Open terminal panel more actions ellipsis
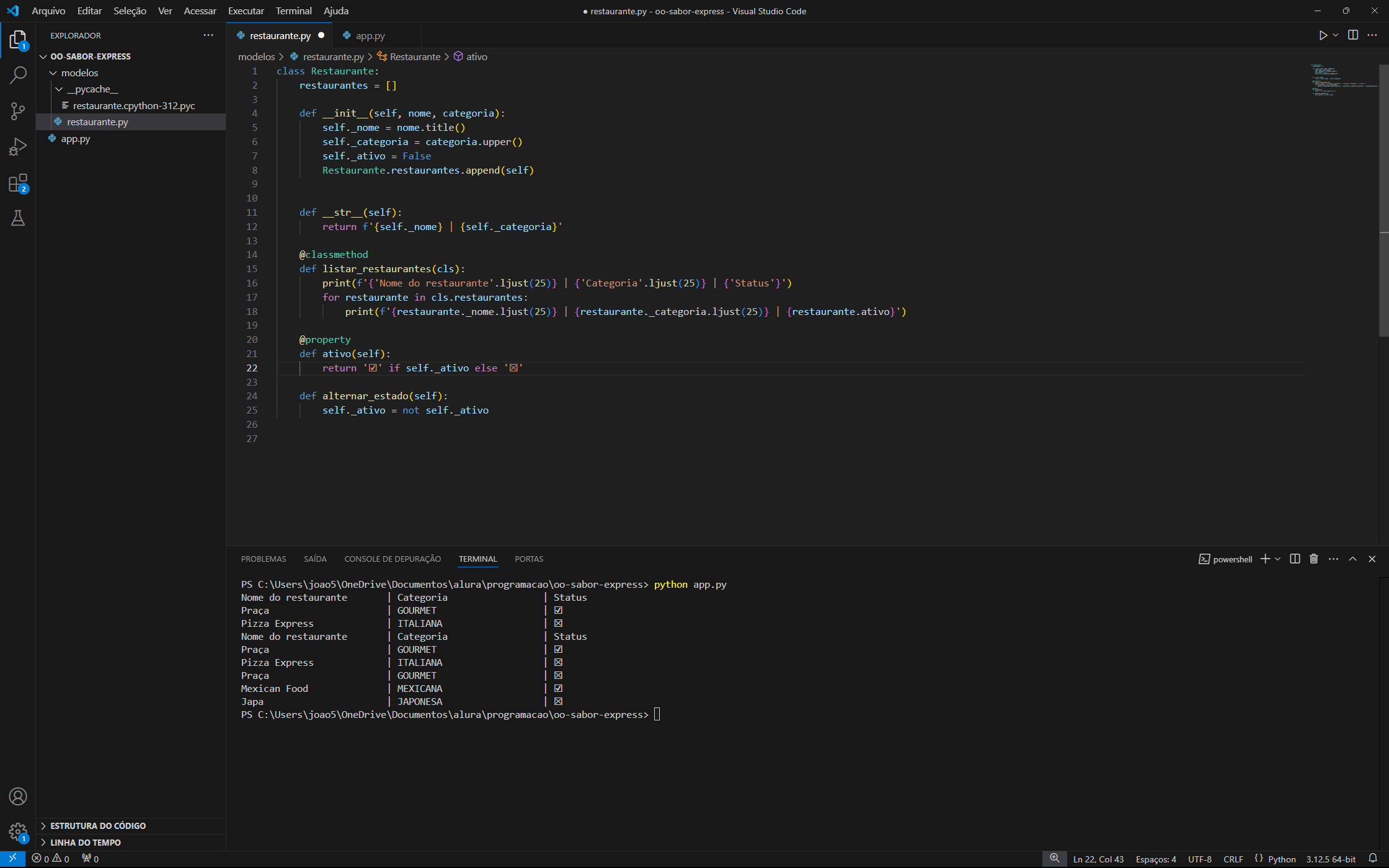This screenshot has height=868, width=1389. pos(1333,559)
